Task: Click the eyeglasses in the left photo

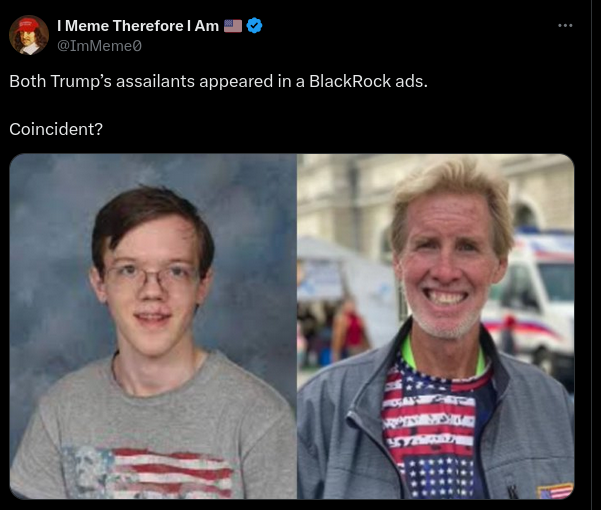Action: [151, 277]
